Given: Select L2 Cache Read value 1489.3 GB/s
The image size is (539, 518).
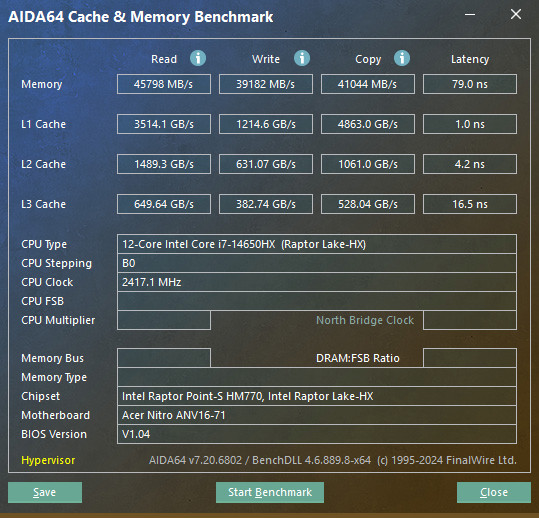Looking at the screenshot, I should [x=164, y=164].
